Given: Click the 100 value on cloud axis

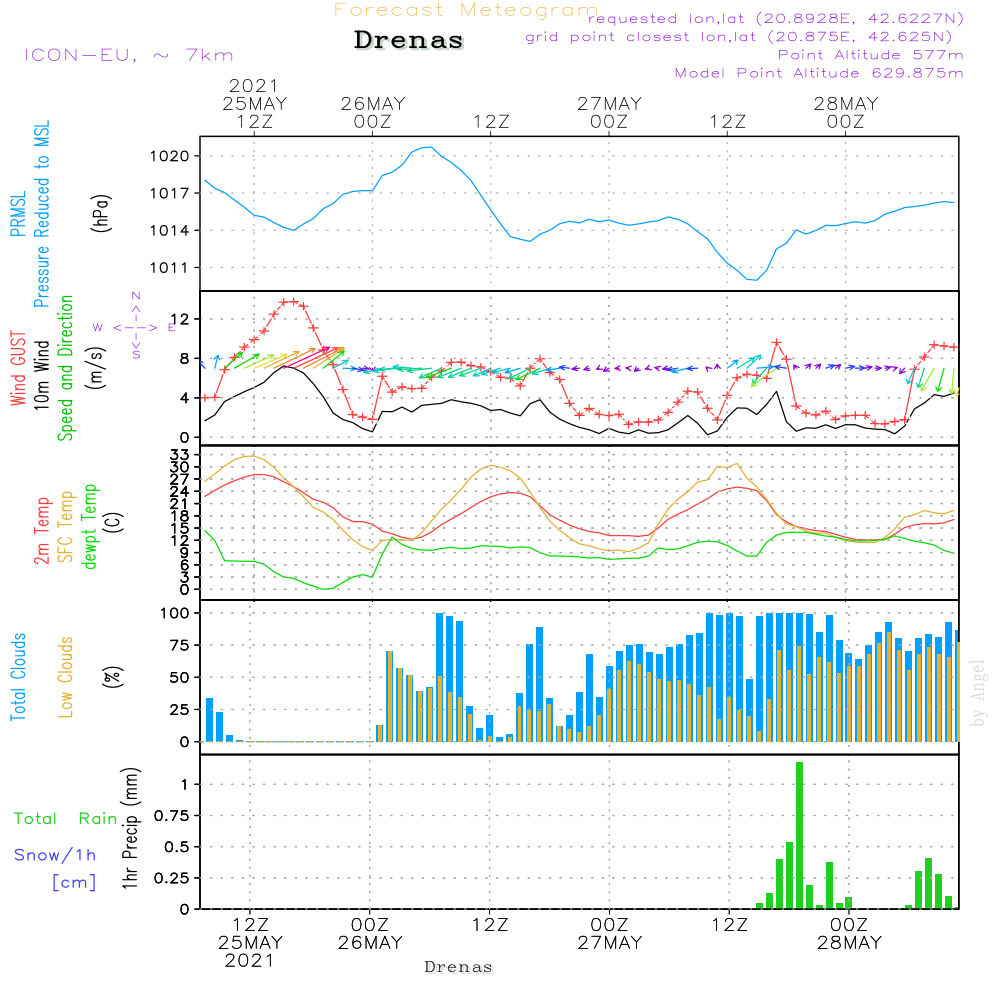Looking at the screenshot, I should 175,614.
